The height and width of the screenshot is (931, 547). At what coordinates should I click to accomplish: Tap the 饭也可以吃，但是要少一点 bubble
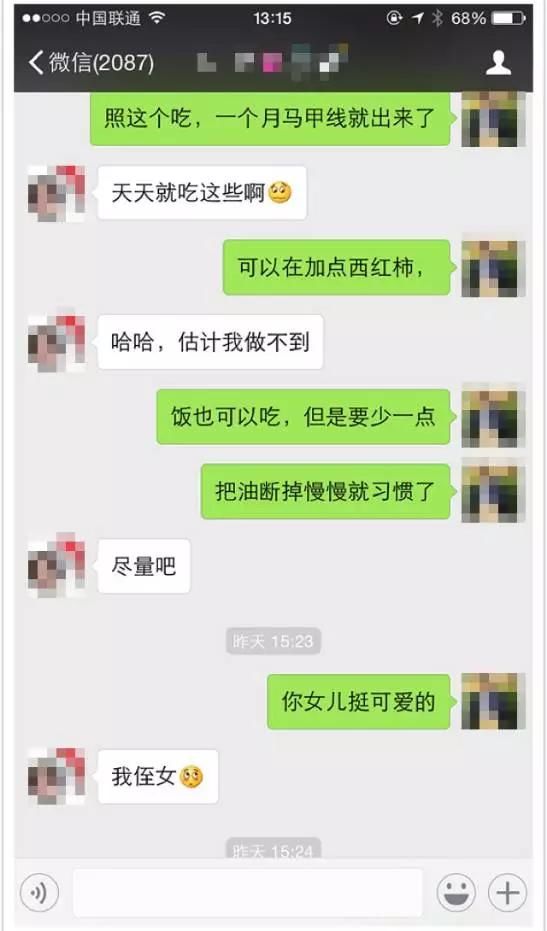coord(303,416)
